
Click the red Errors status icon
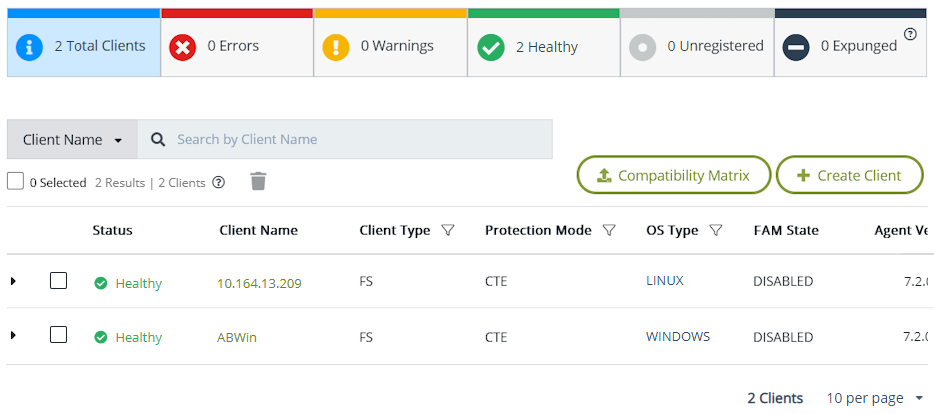(x=182, y=46)
